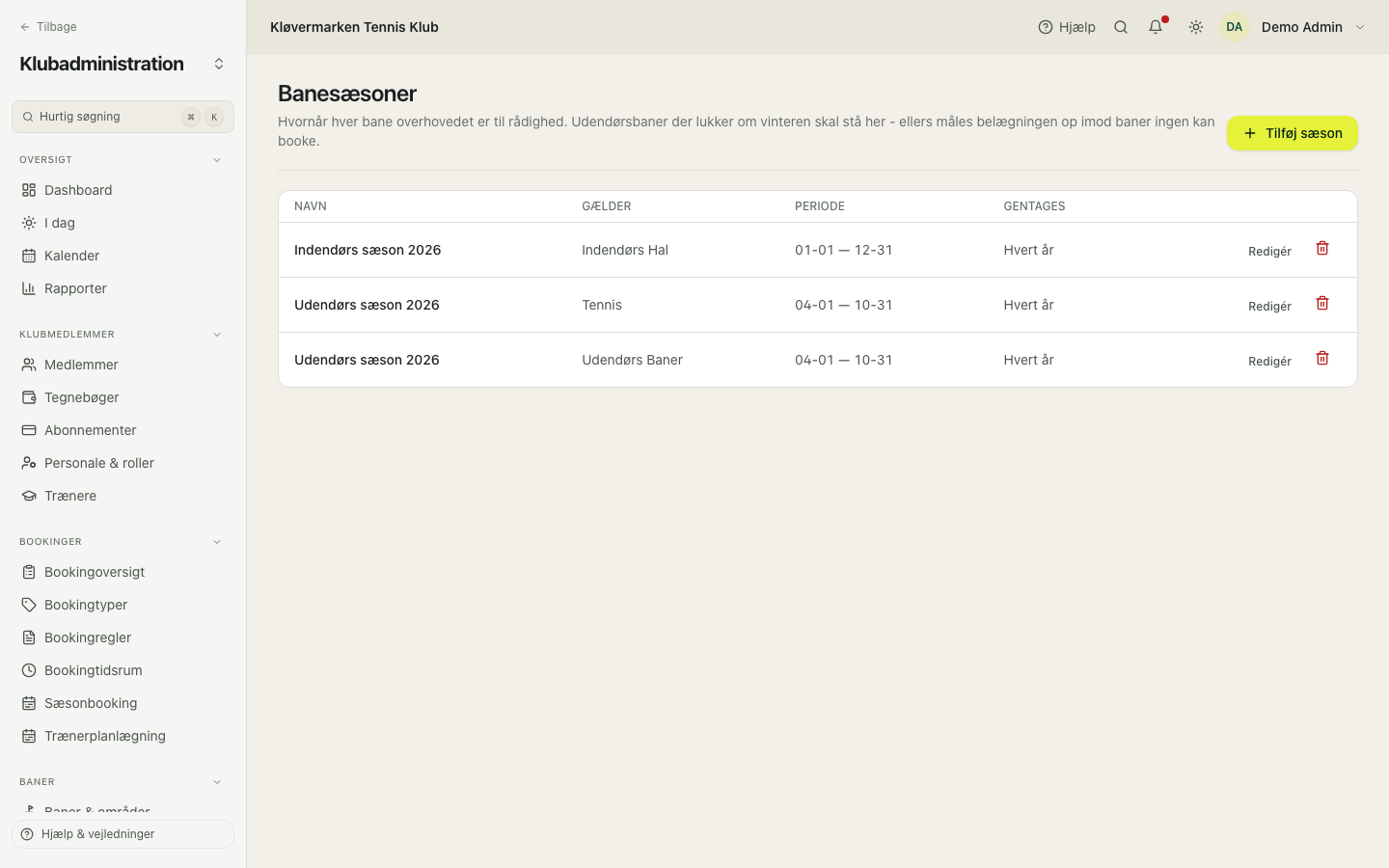Open Bookingregler
The width and height of the screenshot is (1389, 868).
pyautogui.click(x=123, y=637)
